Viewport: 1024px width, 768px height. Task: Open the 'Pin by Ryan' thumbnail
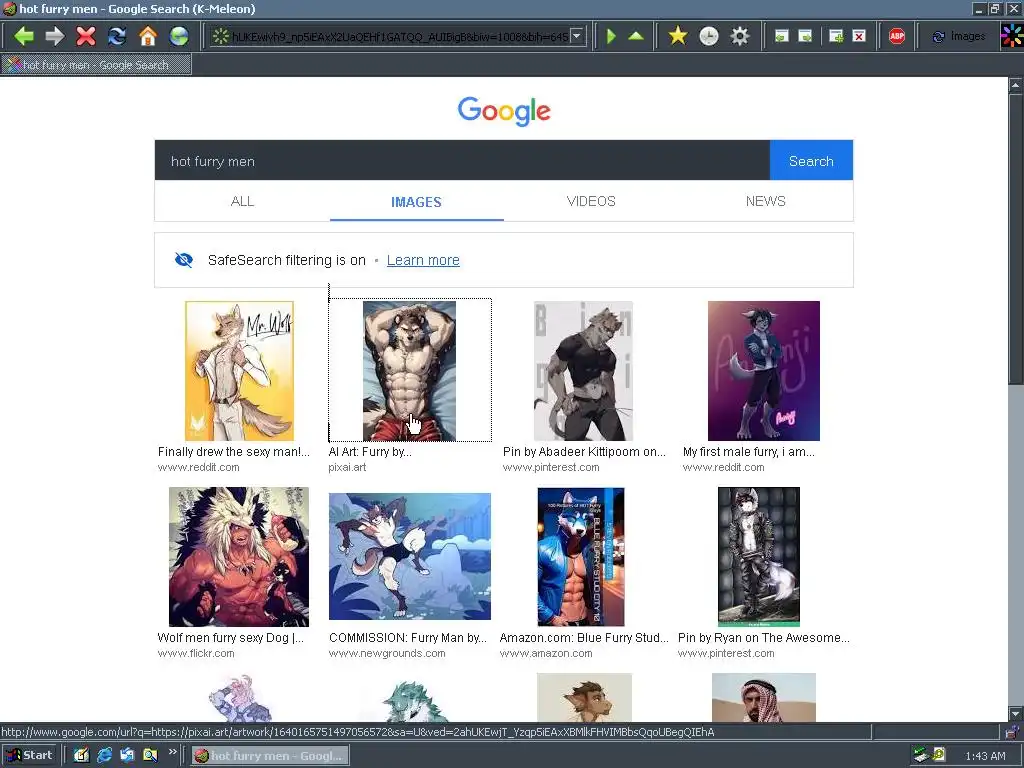[x=759, y=556]
